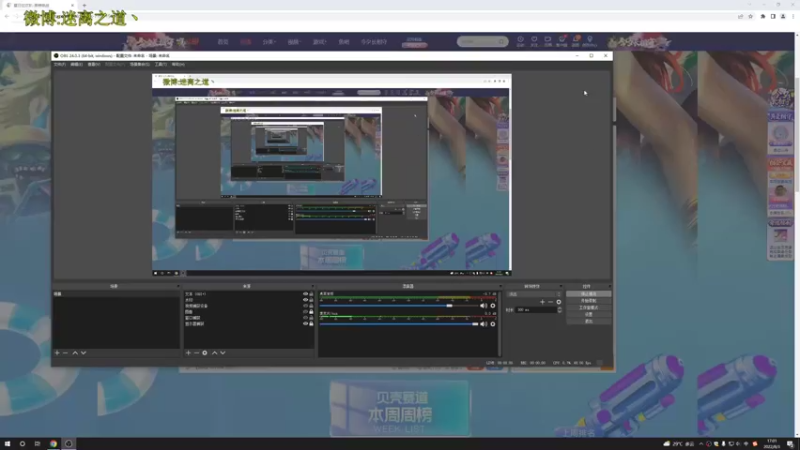Open transition properties gear icon
The image size is (800, 450).
tap(559, 302)
